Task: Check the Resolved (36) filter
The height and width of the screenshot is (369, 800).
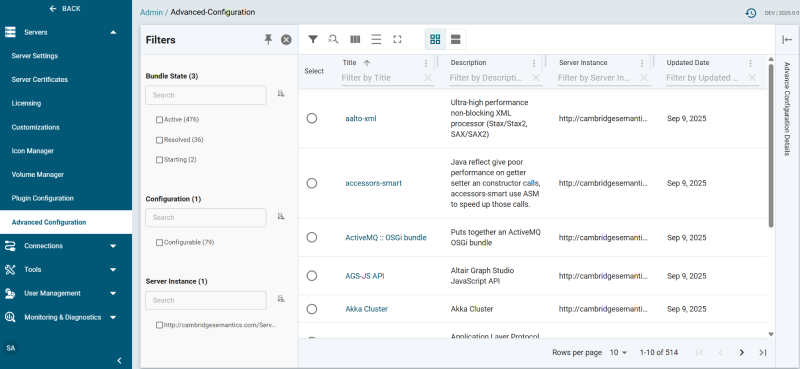Action: pos(159,140)
